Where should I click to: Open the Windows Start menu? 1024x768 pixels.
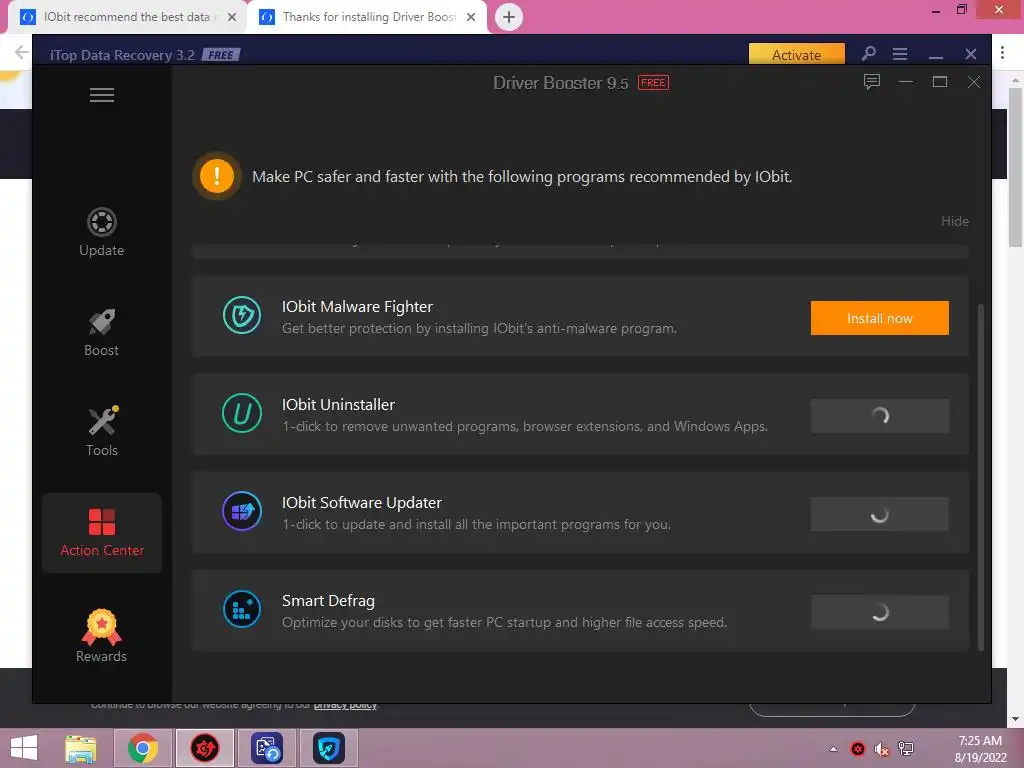[x=24, y=748]
